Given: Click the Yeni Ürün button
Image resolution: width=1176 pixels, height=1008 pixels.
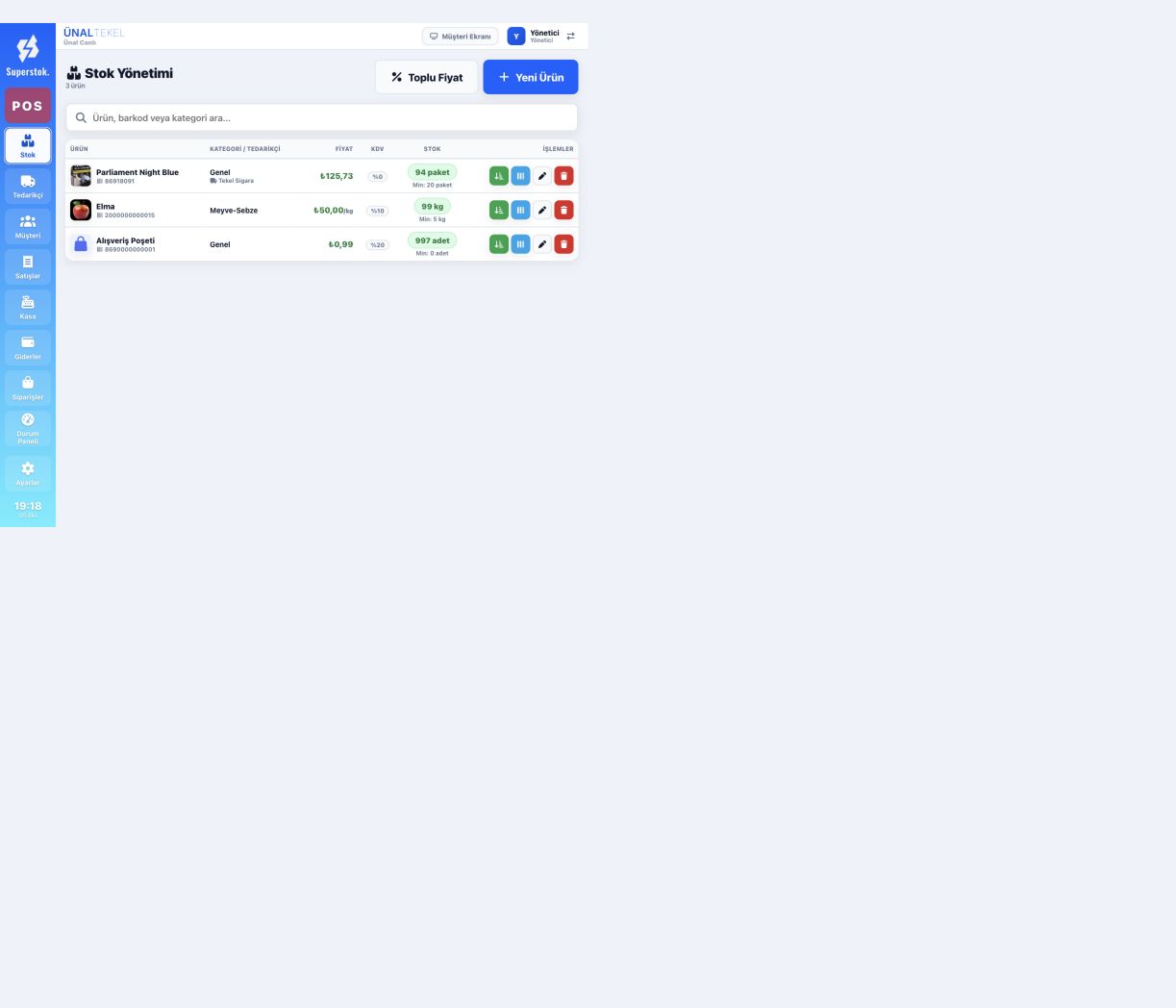Looking at the screenshot, I should (x=531, y=77).
